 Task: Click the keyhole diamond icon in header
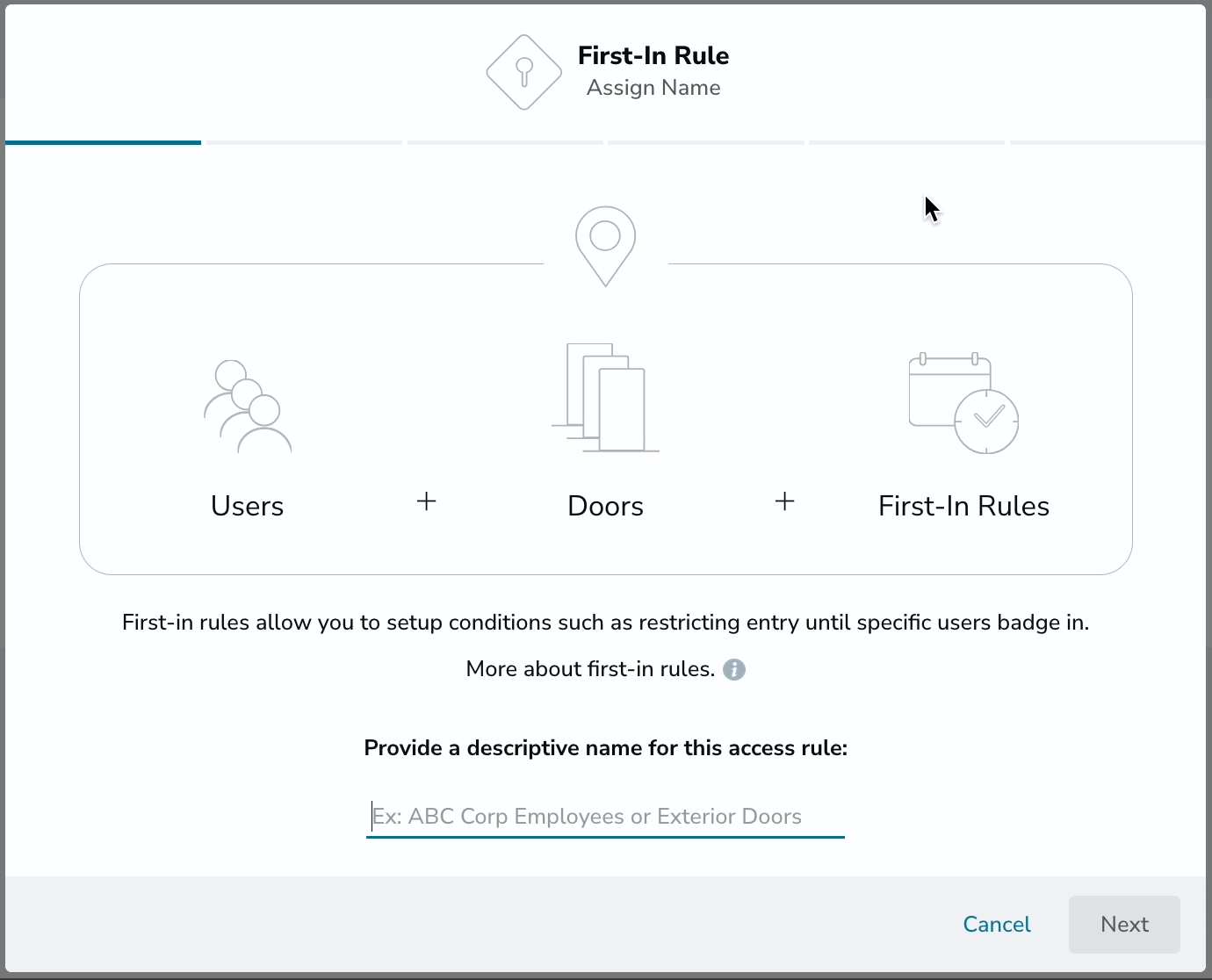coord(524,72)
